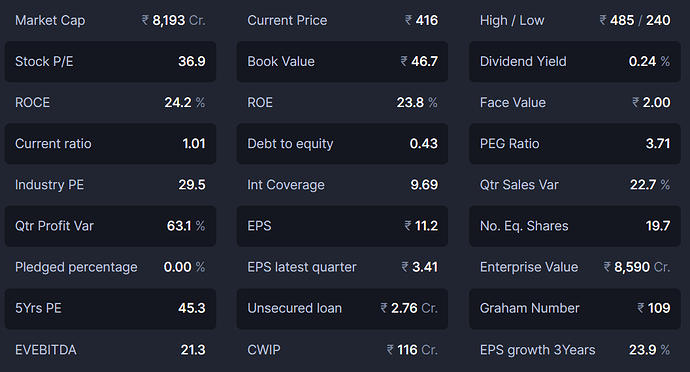Click the PEG Ratio card
The width and height of the screenshot is (690, 372).
pos(575,144)
